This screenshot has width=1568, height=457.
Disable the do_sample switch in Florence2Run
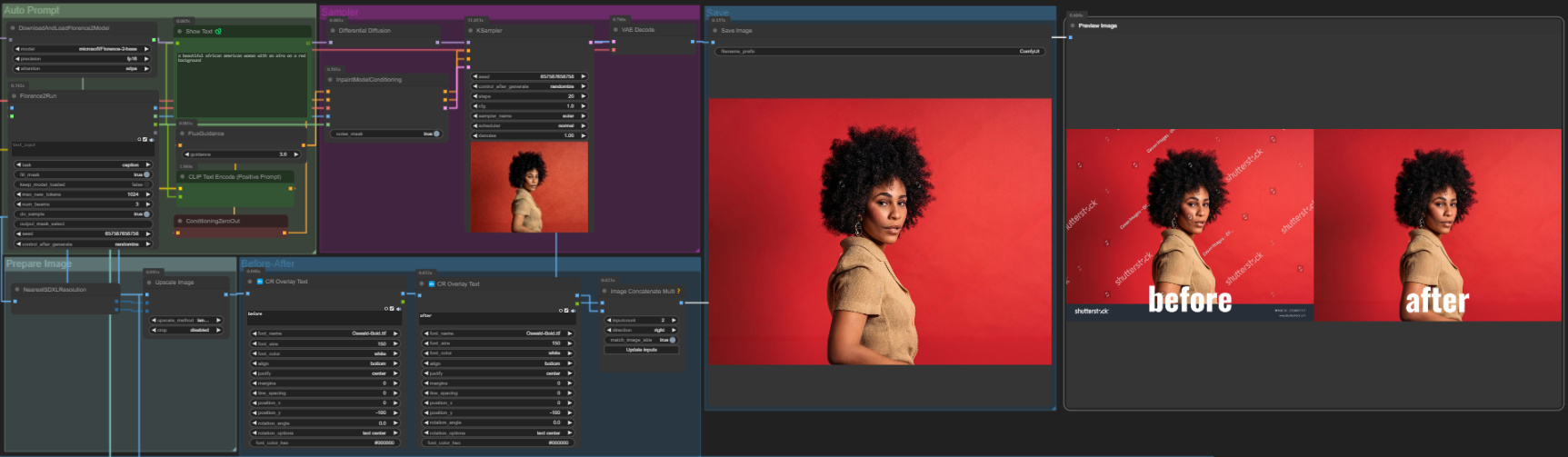pyautogui.click(x=145, y=214)
